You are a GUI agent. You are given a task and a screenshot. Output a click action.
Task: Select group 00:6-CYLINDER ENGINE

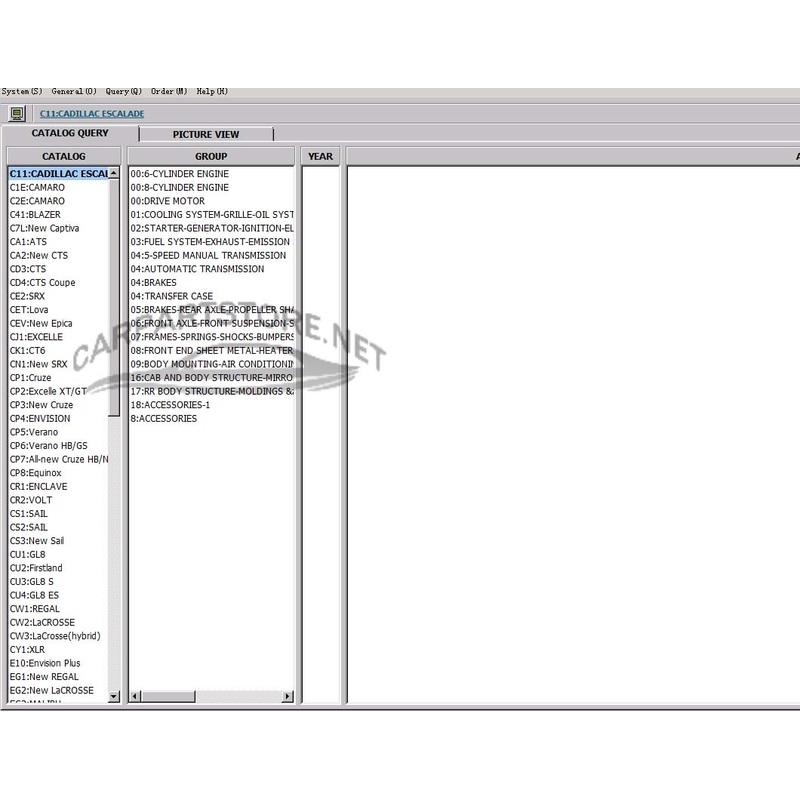(x=180, y=174)
